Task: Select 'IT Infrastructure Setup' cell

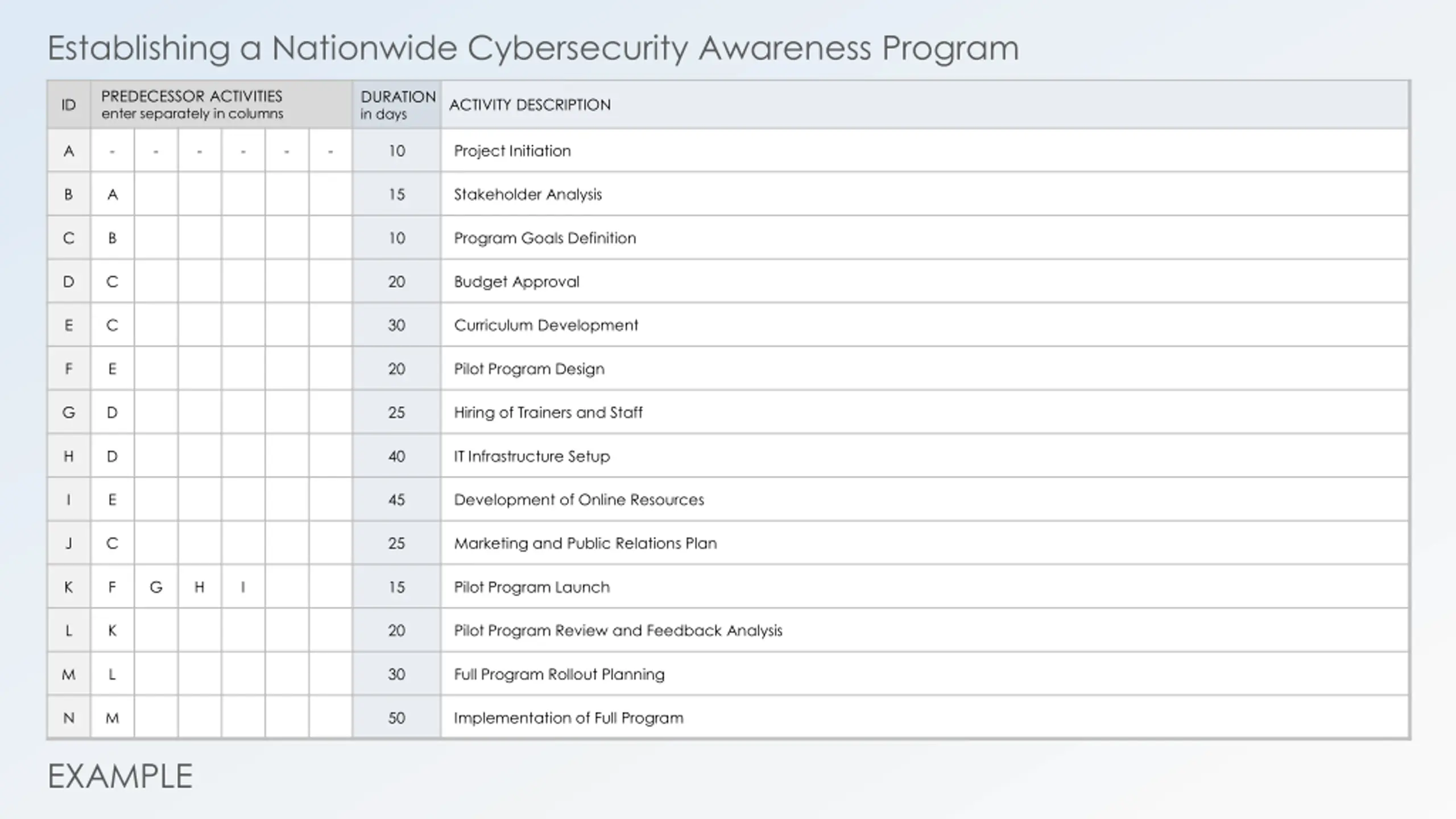Action: pyautogui.click(x=925, y=456)
